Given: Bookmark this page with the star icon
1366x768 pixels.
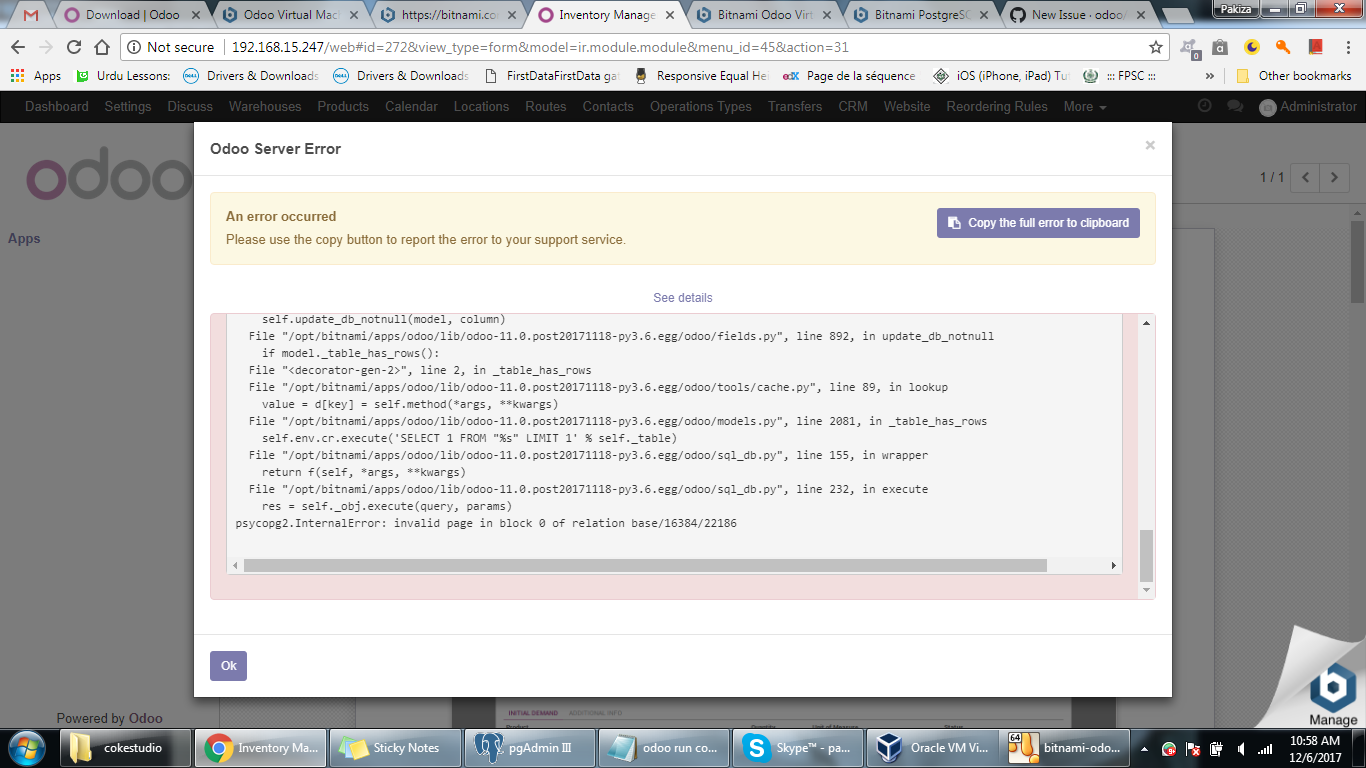Looking at the screenshot, I should 1156,47.
